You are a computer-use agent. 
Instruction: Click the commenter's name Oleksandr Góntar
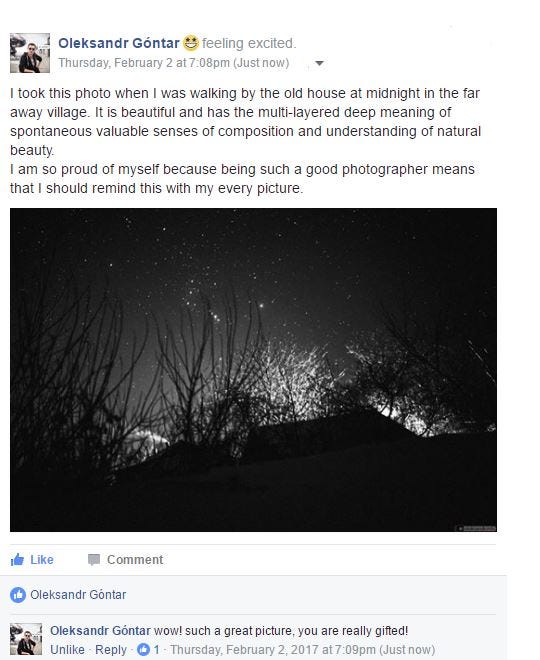[x=100, y=631]
